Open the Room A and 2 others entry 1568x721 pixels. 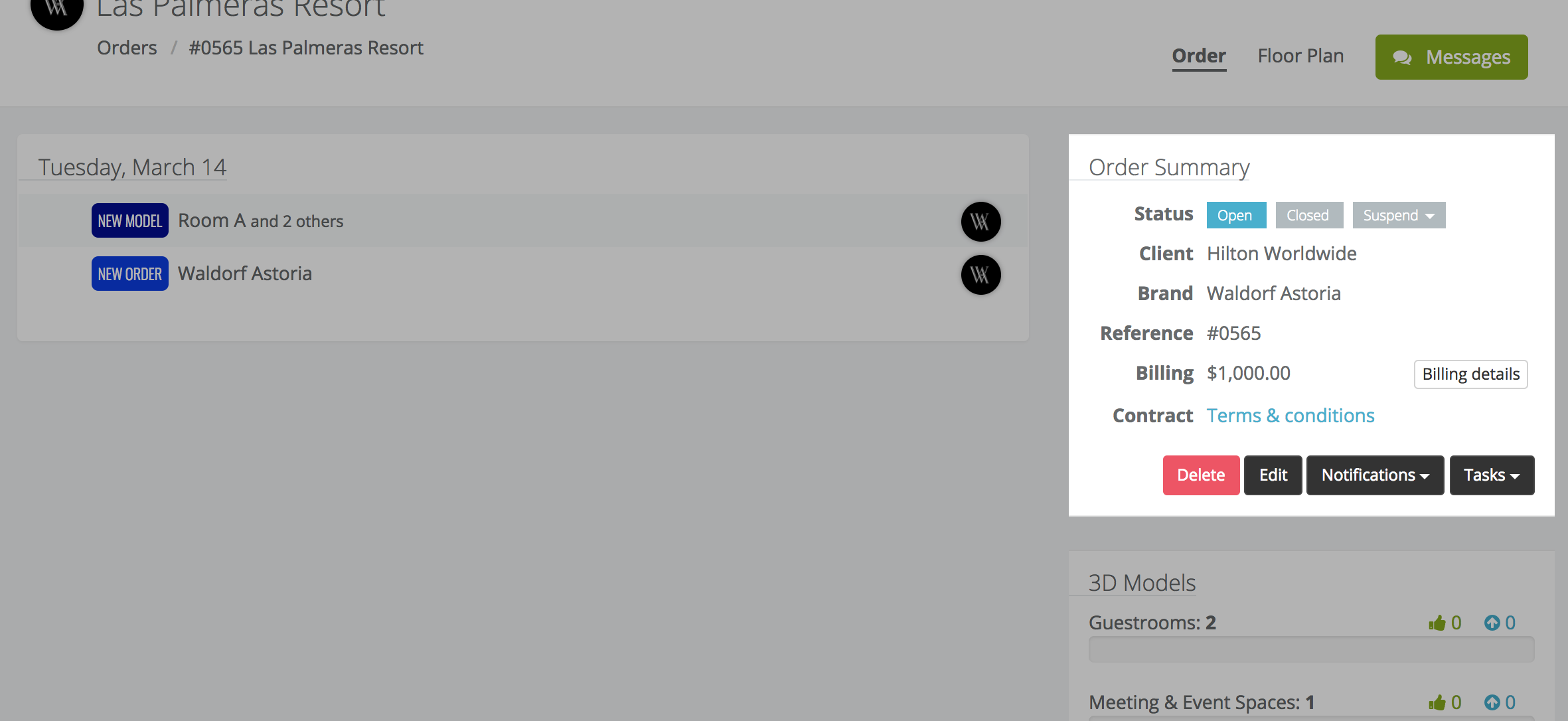tap(260, 220)
